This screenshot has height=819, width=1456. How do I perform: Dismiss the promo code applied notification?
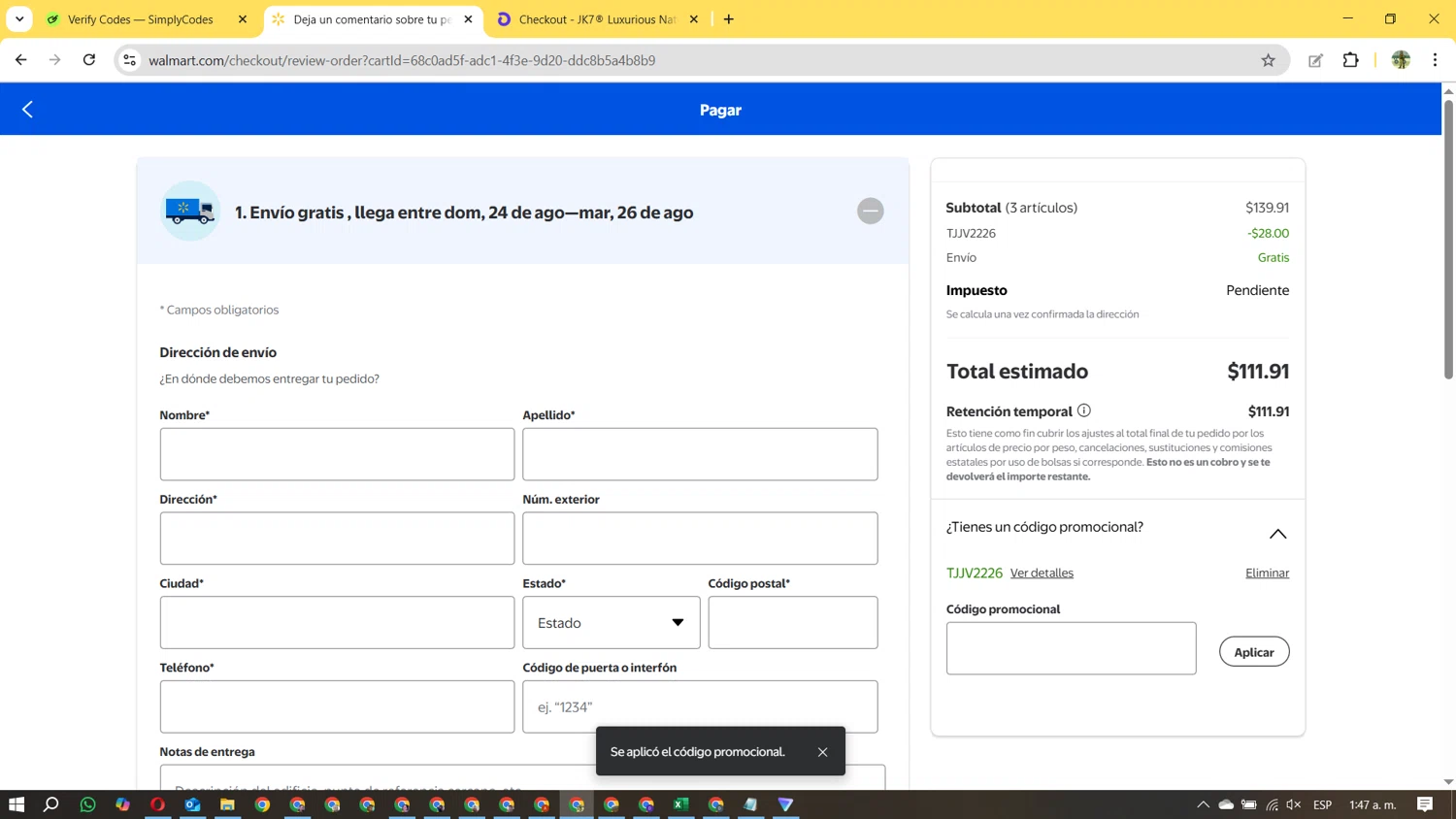(x=822, y=752)
